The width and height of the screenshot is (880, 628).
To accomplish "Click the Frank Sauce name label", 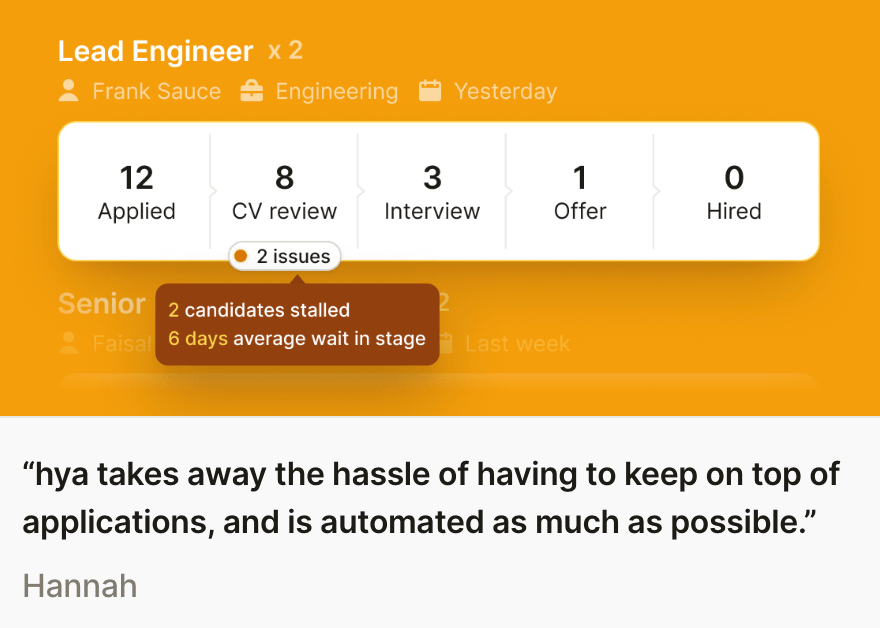I will point(156,91).
